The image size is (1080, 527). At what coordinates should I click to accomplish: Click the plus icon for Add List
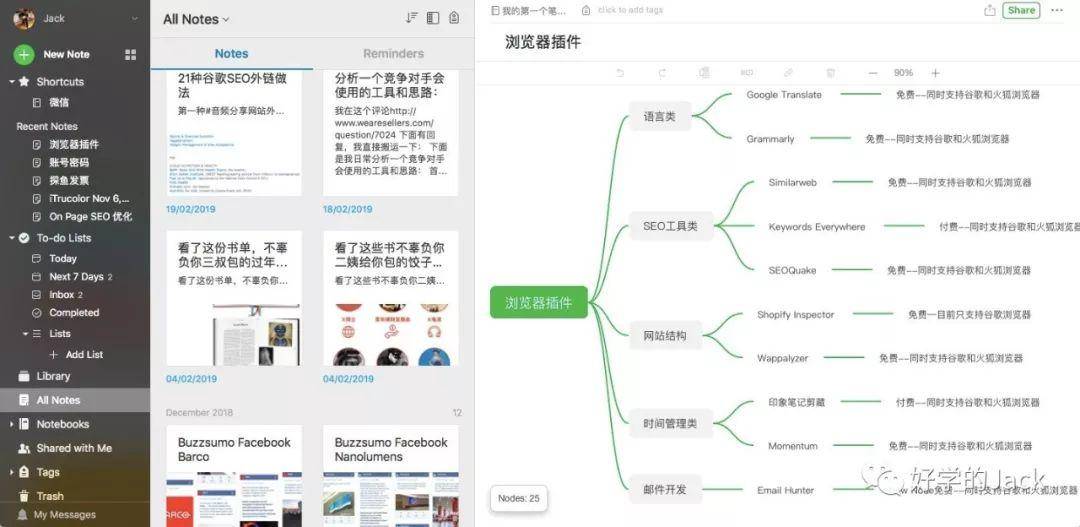pos(54,355)
